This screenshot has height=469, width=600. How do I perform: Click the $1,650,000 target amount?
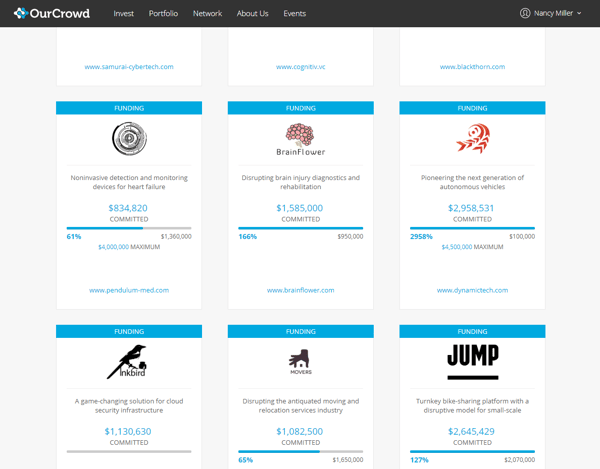click(348, 460)
